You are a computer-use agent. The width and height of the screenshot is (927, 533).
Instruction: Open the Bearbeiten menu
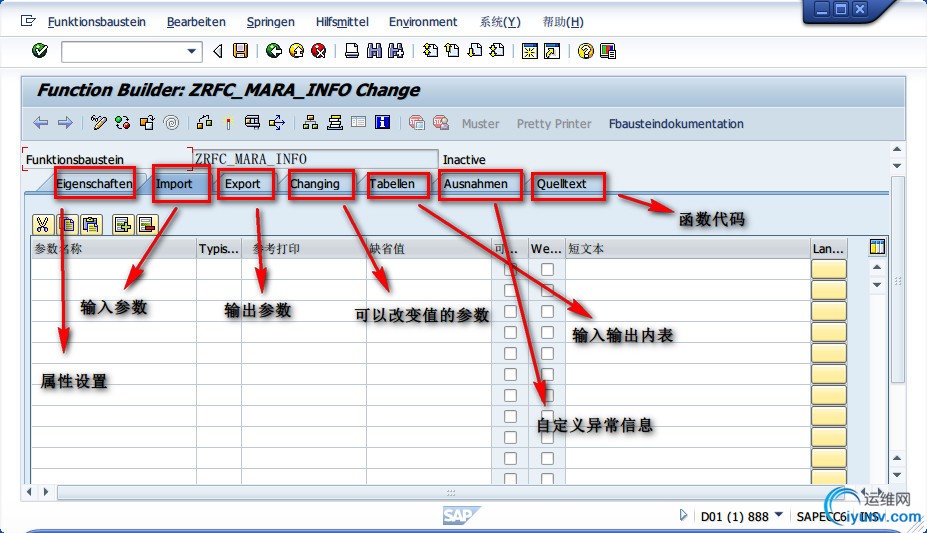coord(196,22)
